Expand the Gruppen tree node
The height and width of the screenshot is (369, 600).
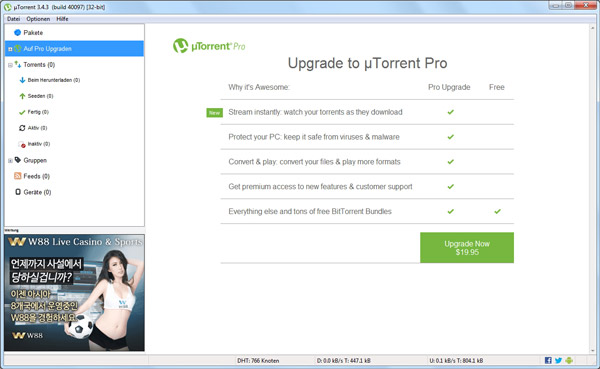[x=10, y=161]
